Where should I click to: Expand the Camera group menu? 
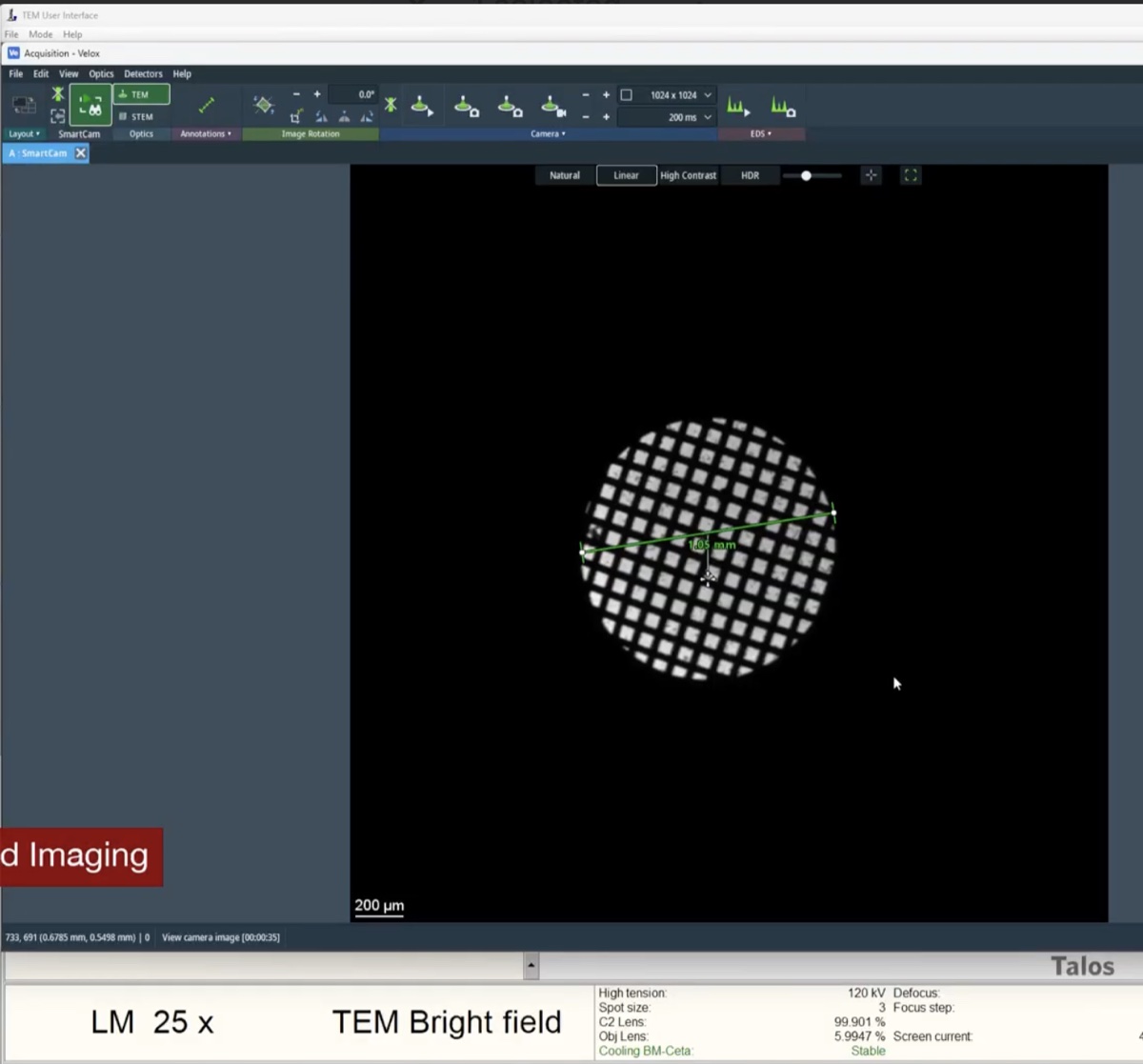coord(548,134)
